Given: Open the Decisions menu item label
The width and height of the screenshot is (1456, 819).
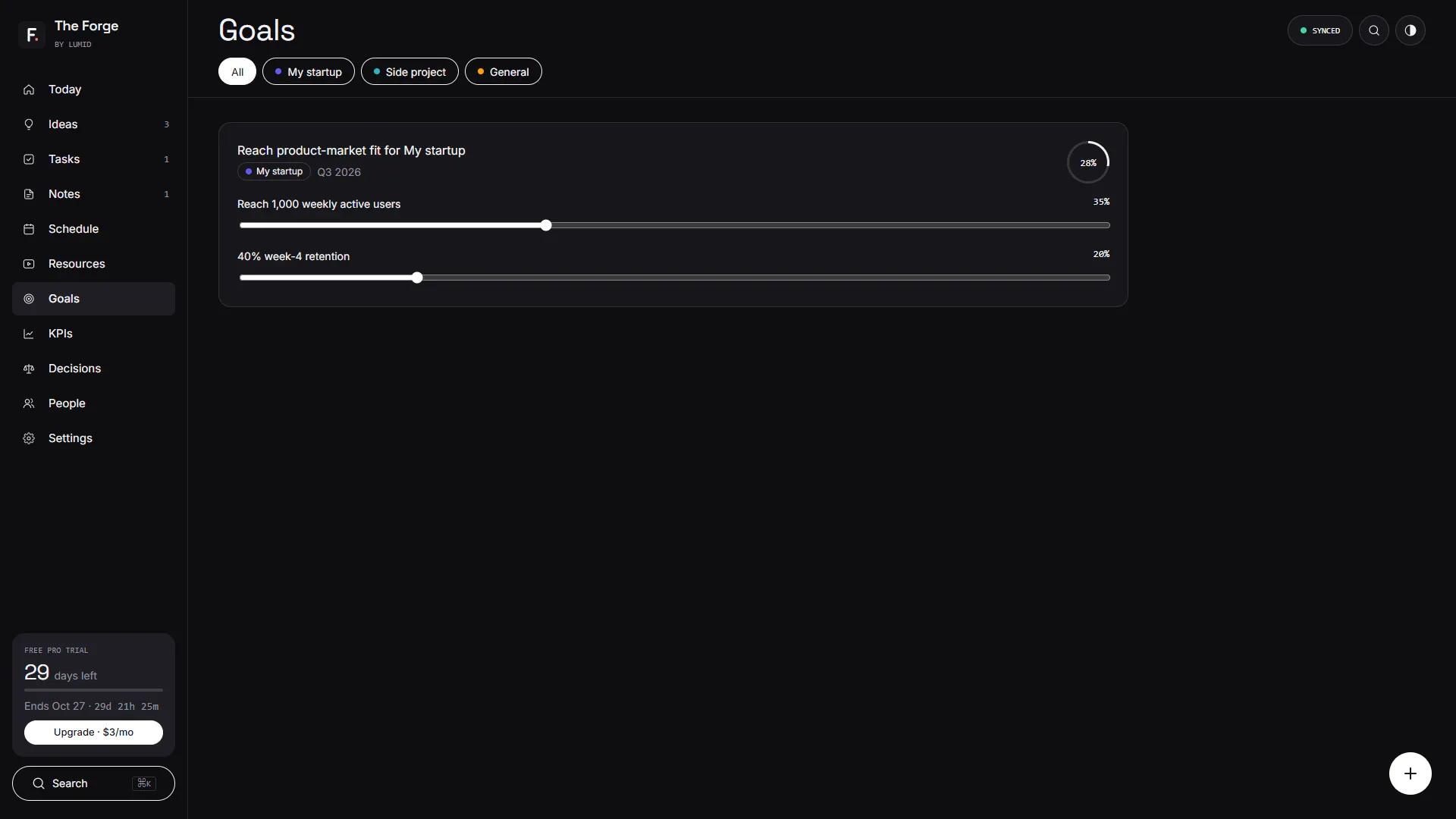Looking at the screenshot, I should (74, 369).
